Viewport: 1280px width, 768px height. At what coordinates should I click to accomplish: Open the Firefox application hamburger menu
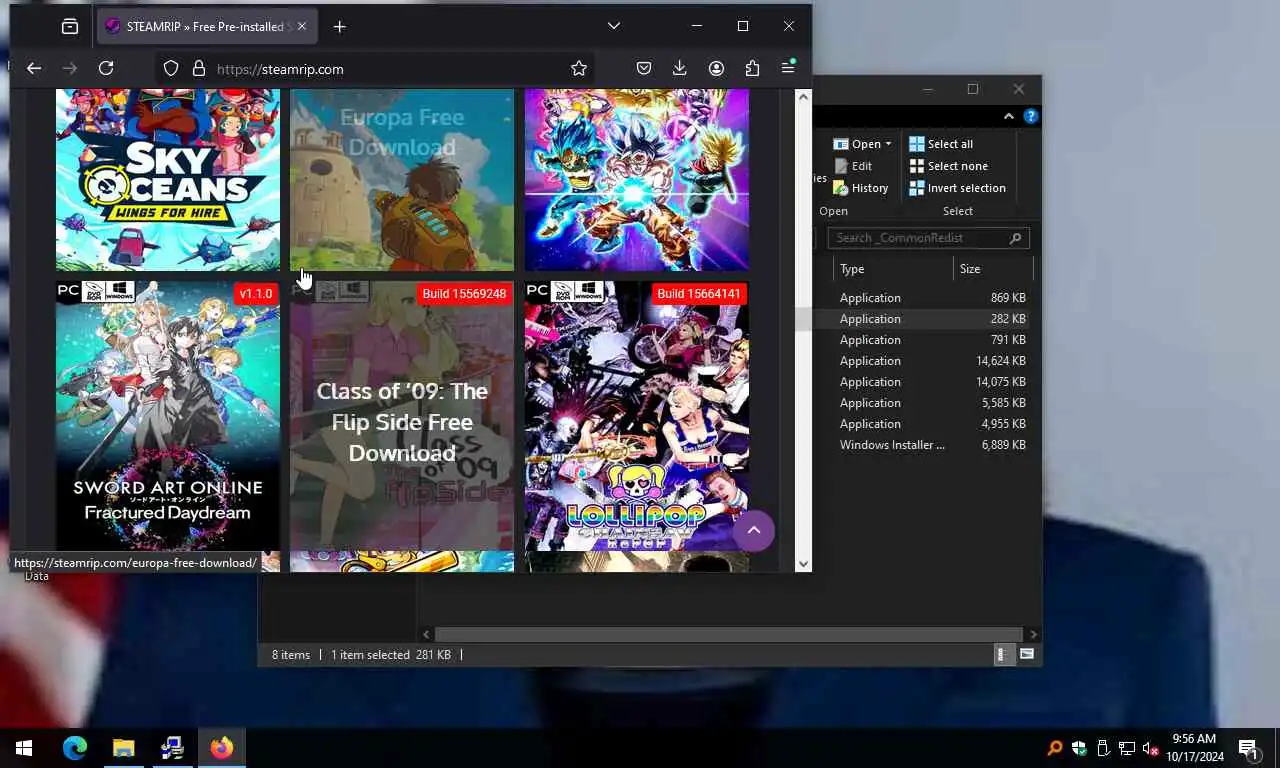point(788,68)
